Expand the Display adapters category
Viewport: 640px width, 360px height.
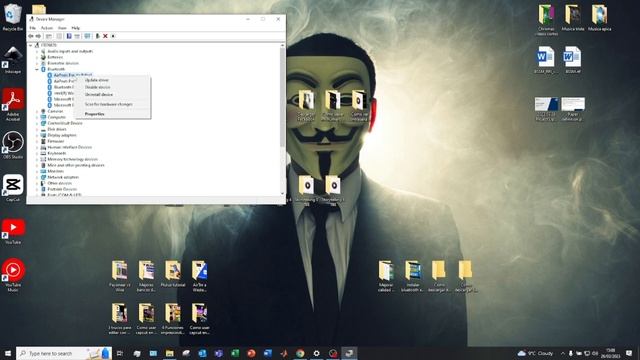pyautogui.click(x=37, y=135)
